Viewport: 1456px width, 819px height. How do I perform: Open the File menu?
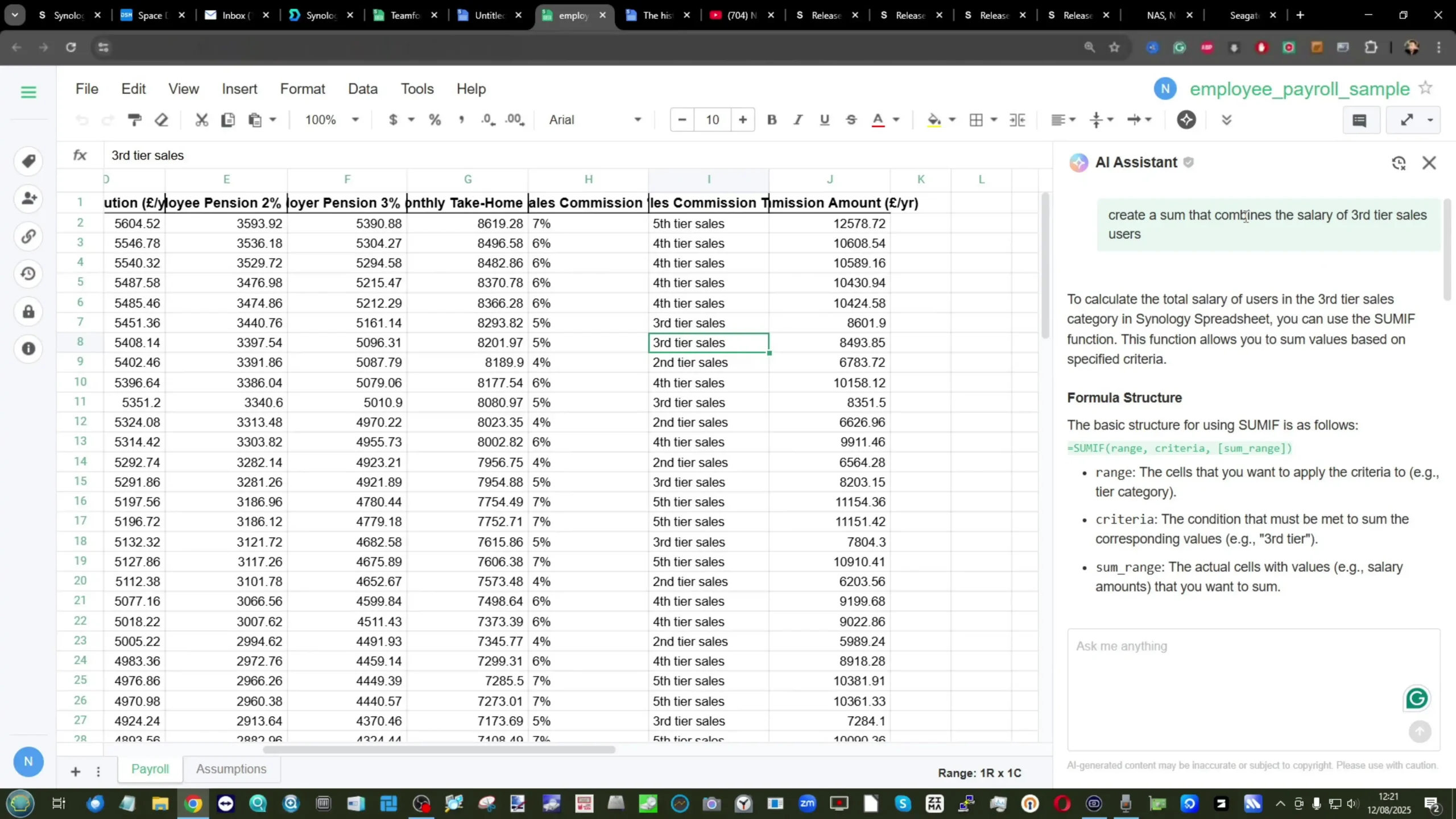coord(87,89)
